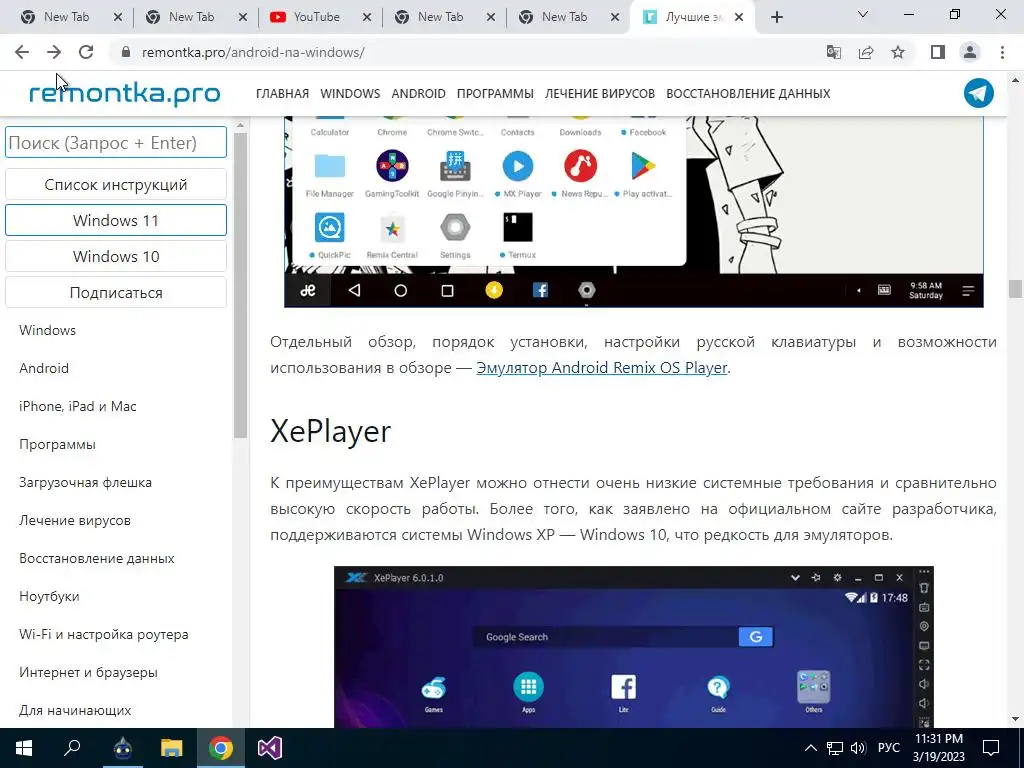
Task: Open ANDROID in the site menu
Action: pos(418,93)
